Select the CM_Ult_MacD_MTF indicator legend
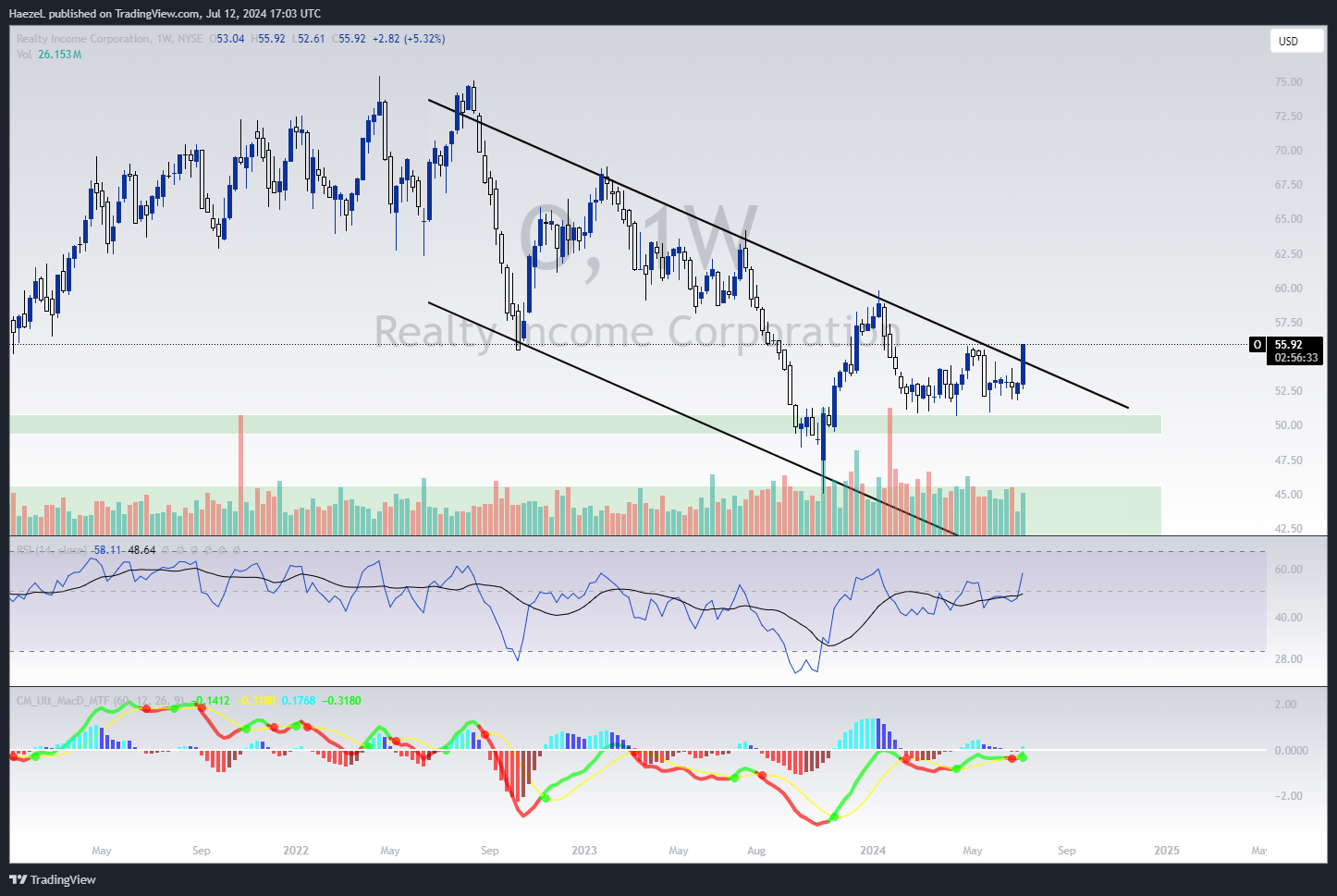 100,701
